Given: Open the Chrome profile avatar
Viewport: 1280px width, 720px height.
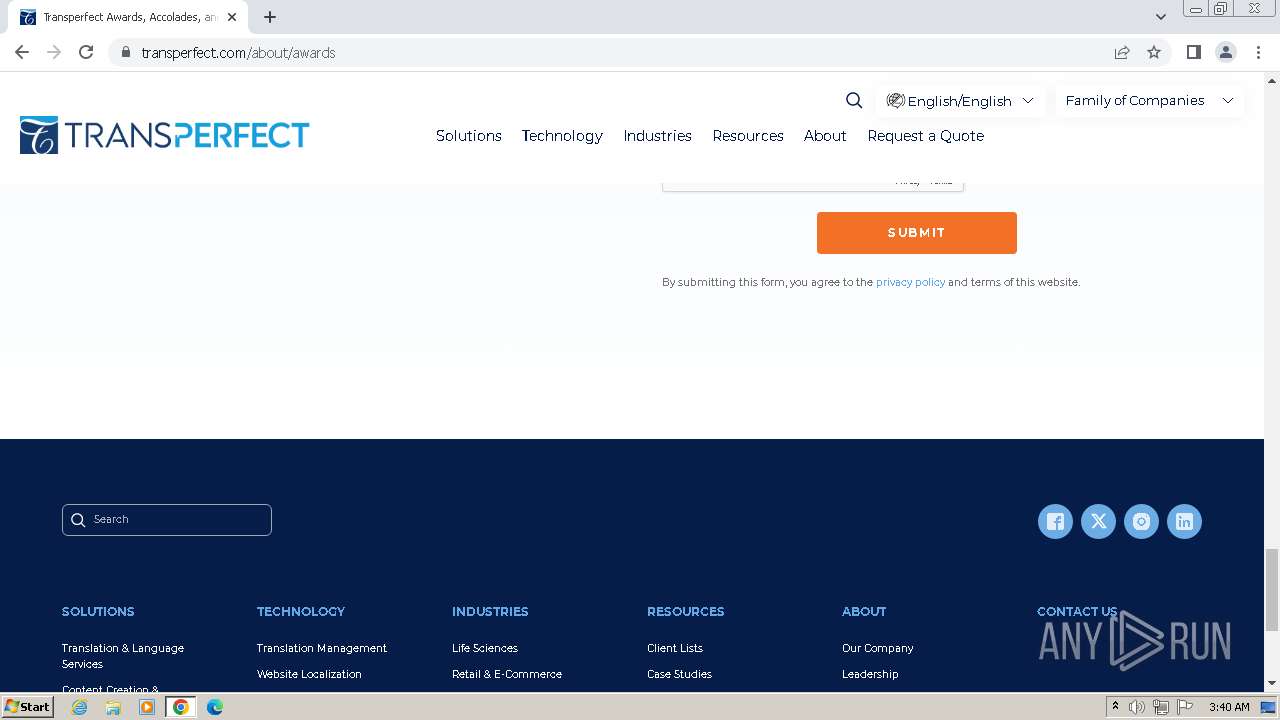Looking at the screenshot, I should (x=1226, y=52).
